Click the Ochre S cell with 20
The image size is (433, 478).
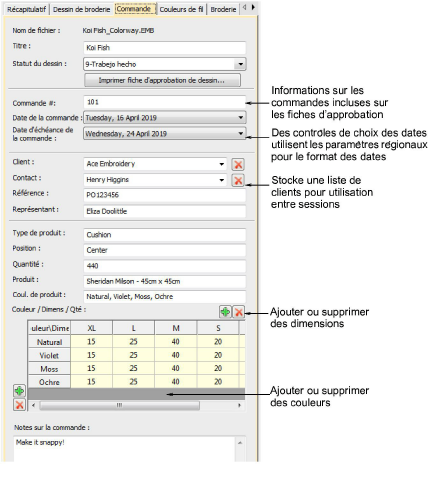[x=218, y=382]
